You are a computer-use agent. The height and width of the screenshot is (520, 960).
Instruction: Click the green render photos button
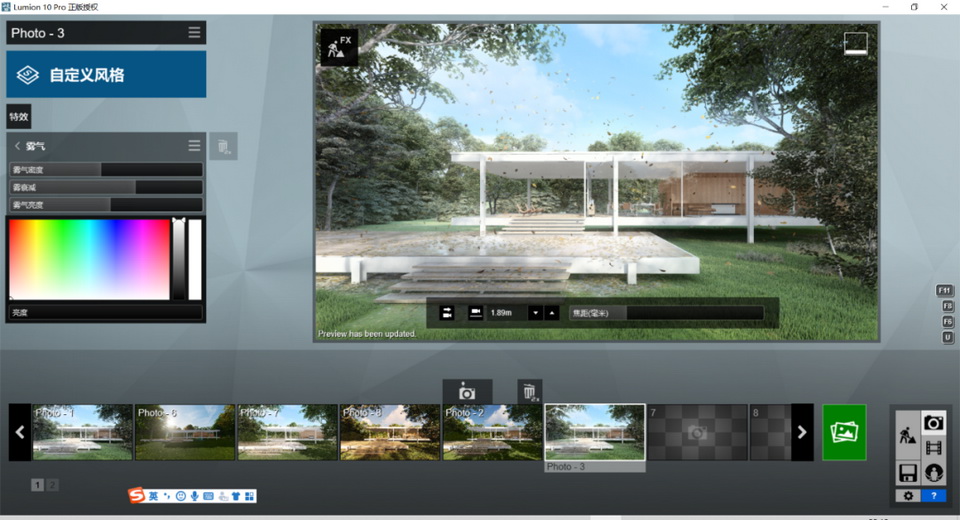coord(844,432)
